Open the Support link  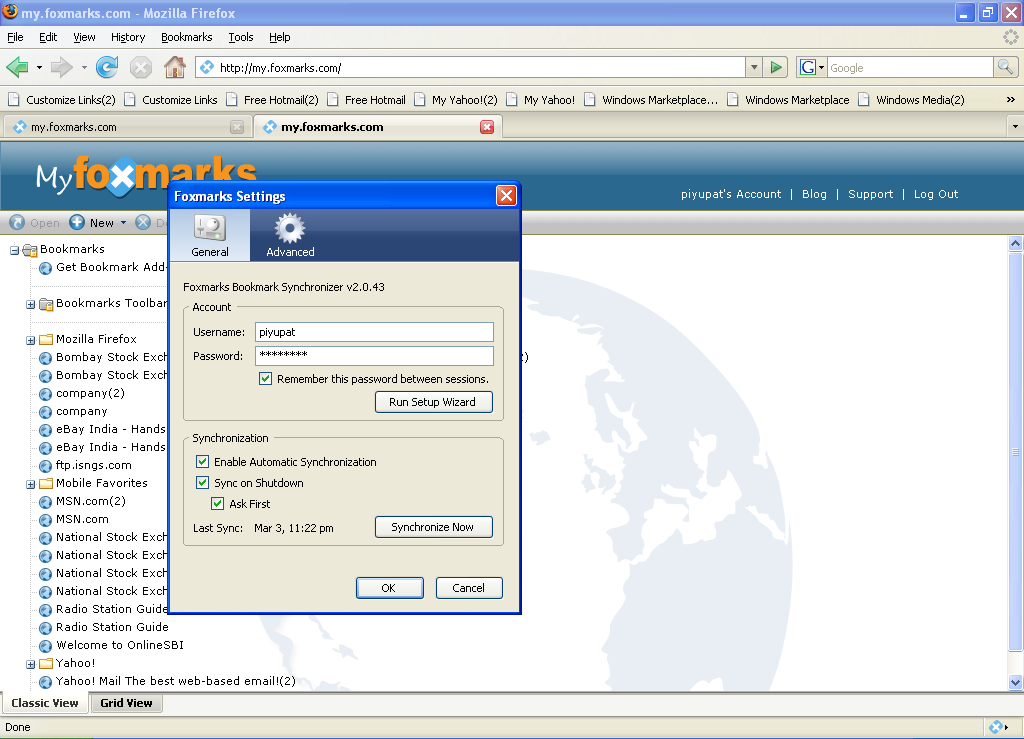tap(871, 194)
